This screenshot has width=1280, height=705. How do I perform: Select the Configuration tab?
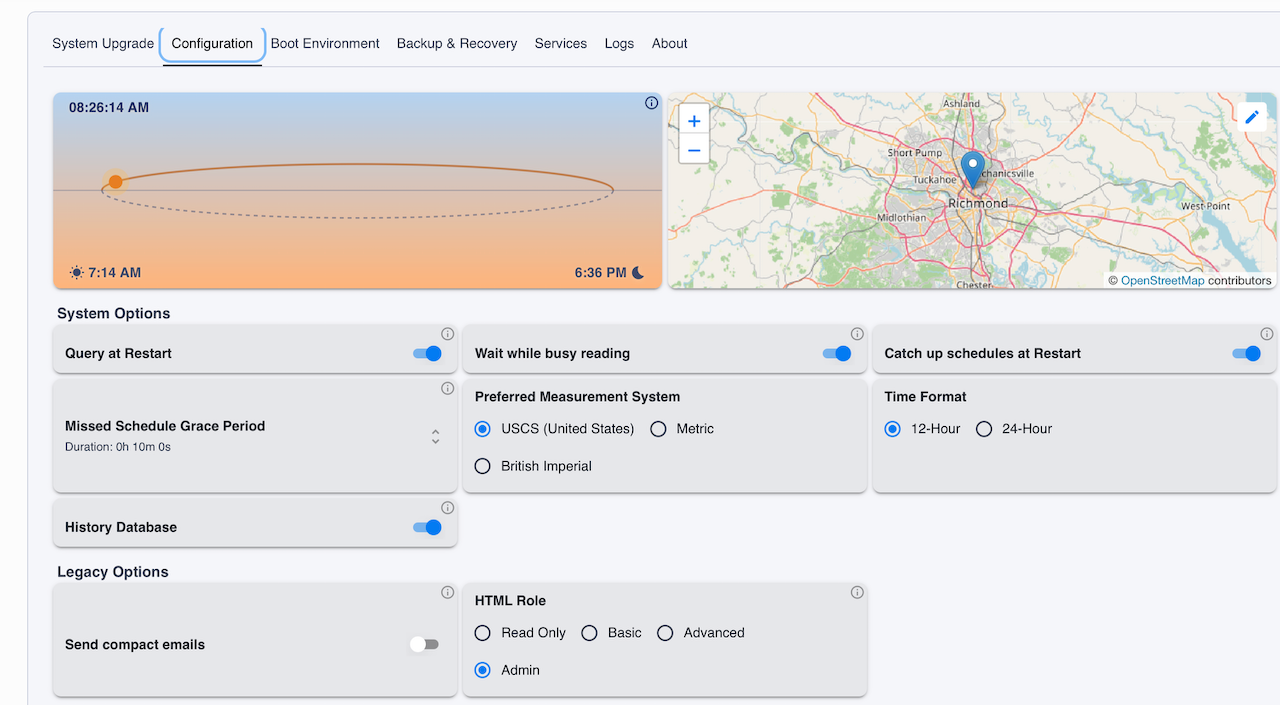point(212,44)
